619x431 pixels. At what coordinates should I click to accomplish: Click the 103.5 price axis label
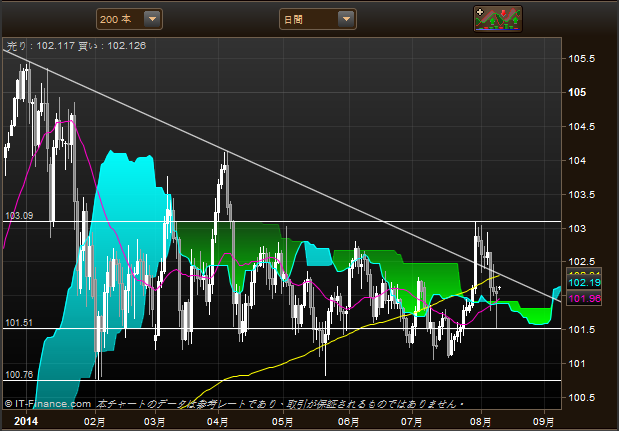click(582, 195)
